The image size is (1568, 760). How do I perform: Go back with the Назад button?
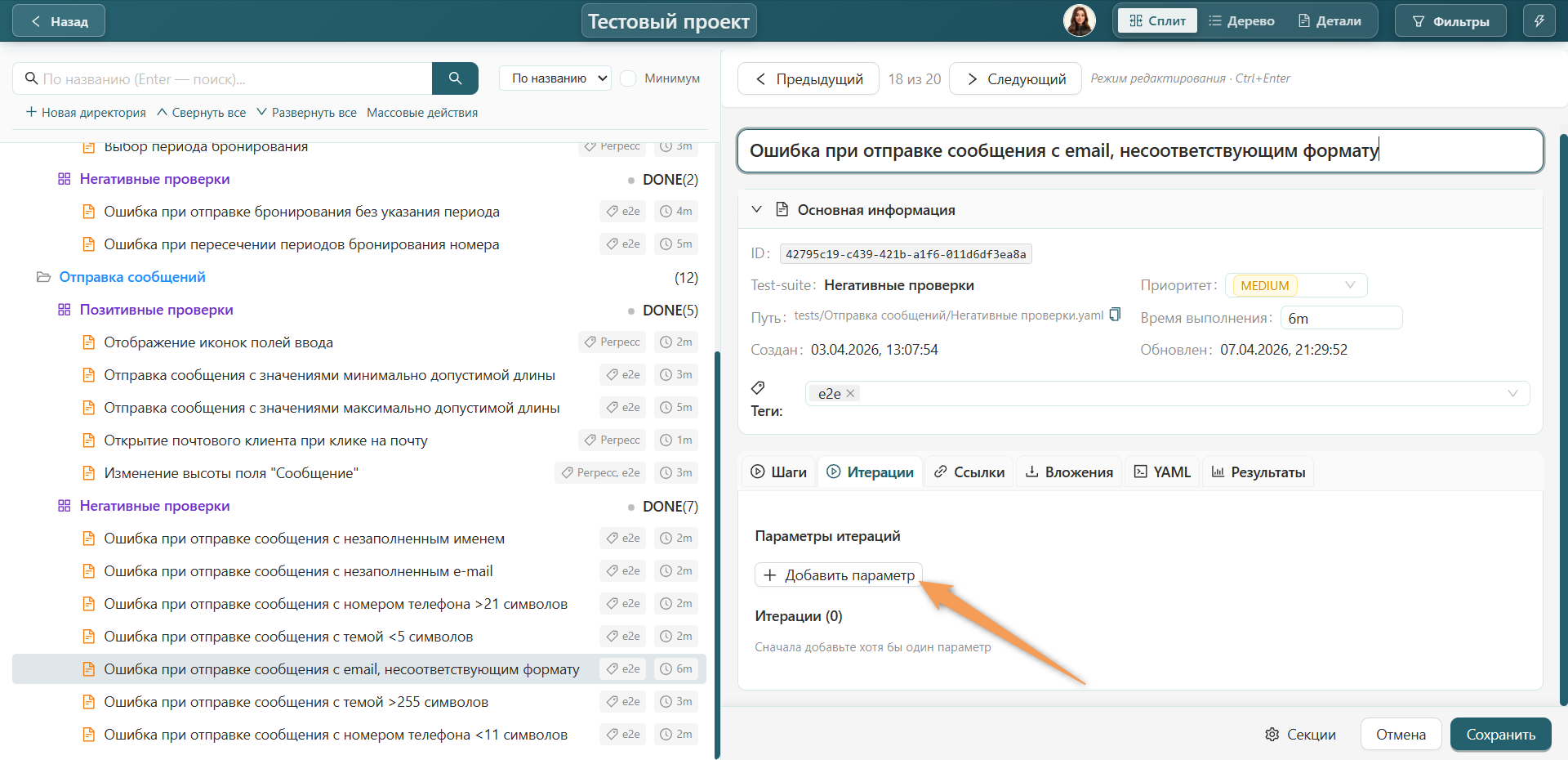(x=59, y=21)
